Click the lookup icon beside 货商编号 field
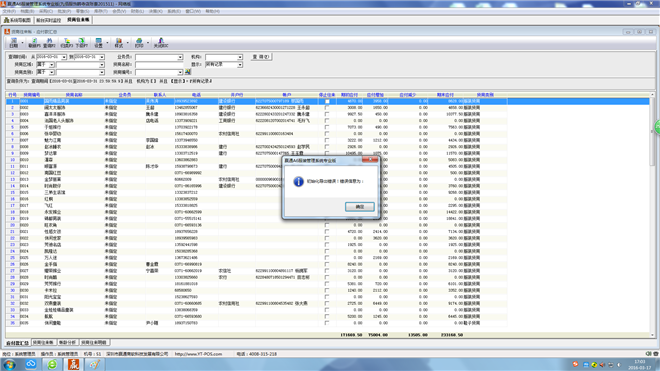This screenshot has width=660, height=371. (x=188, y=72)
